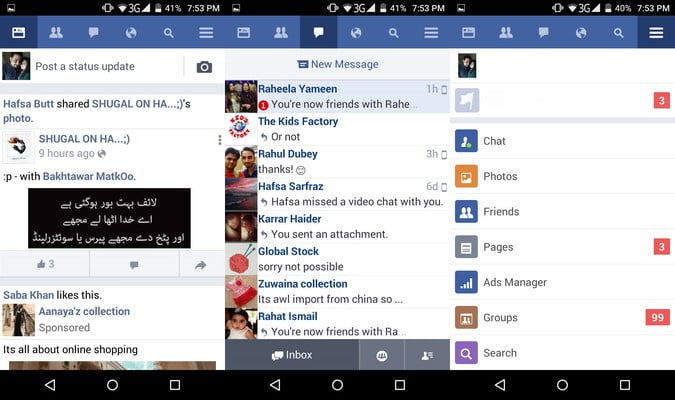Tap globe icon in right screen top bar

[581, 33]
